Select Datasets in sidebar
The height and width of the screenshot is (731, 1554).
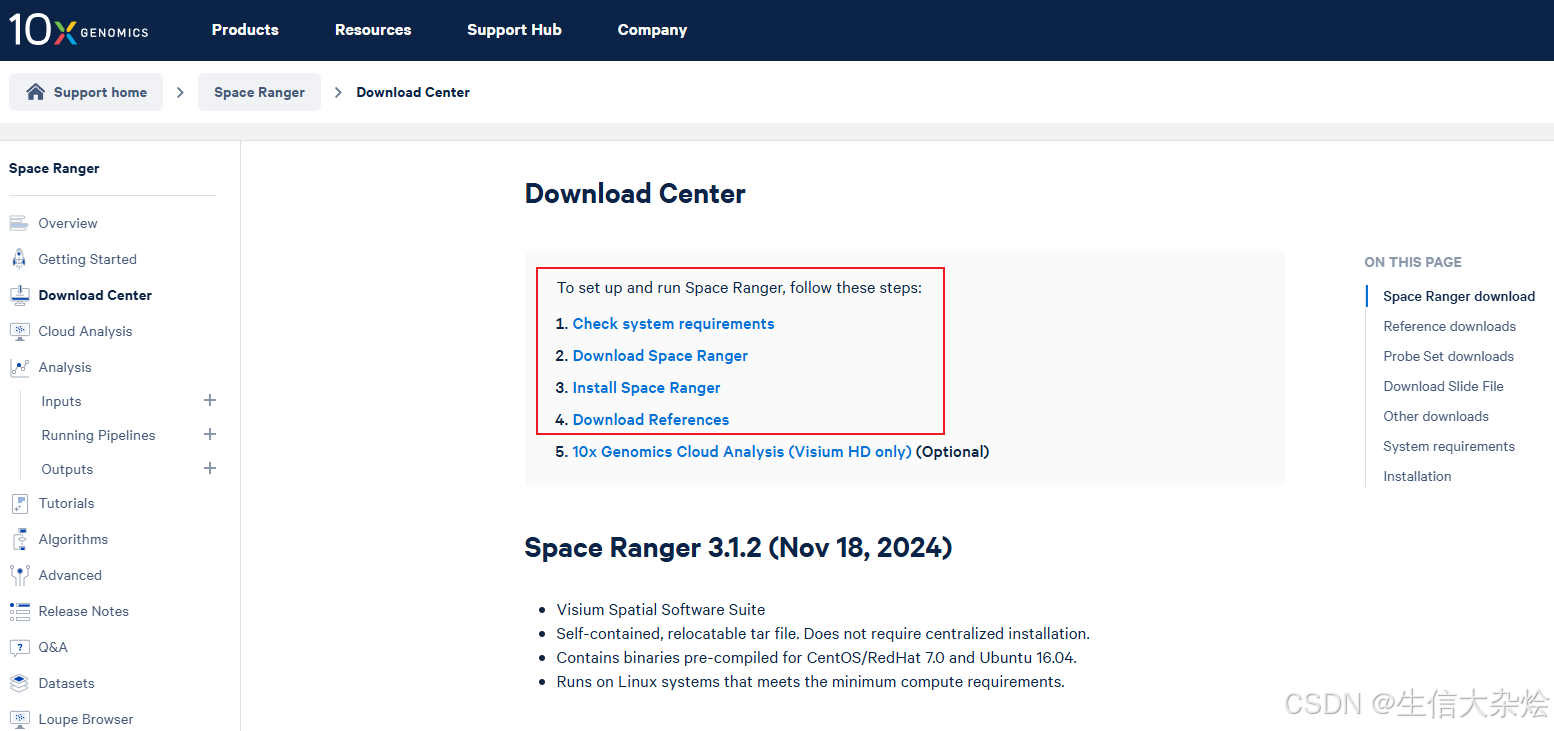click(x=66, y=683)
